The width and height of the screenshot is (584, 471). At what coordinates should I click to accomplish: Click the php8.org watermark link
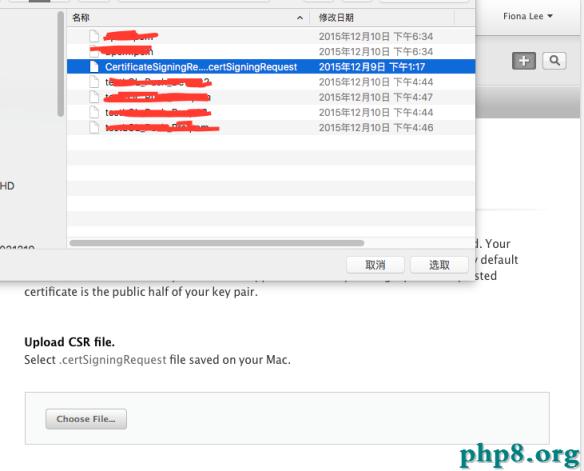pyautogui.click(x=520, y=455)
